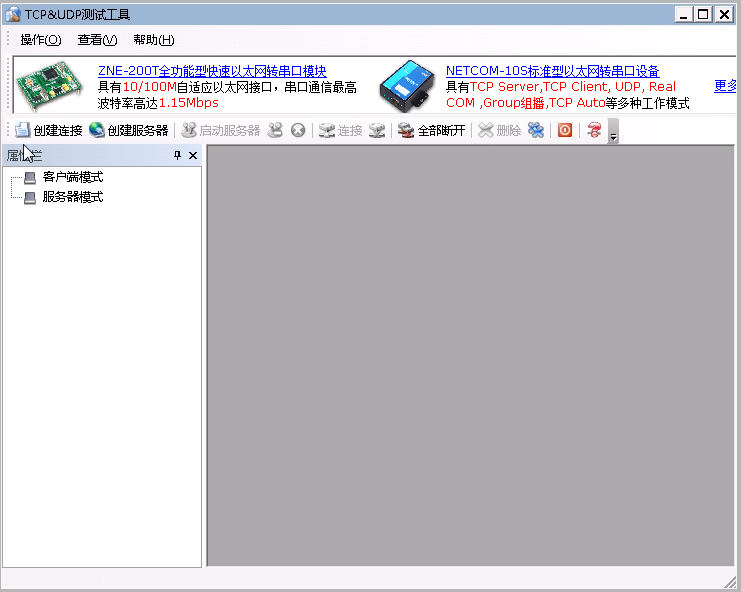Open the ZNE-200T Ethernet module link
The height and width of the screenshot is (592, 741).
[x=212, y=71]
